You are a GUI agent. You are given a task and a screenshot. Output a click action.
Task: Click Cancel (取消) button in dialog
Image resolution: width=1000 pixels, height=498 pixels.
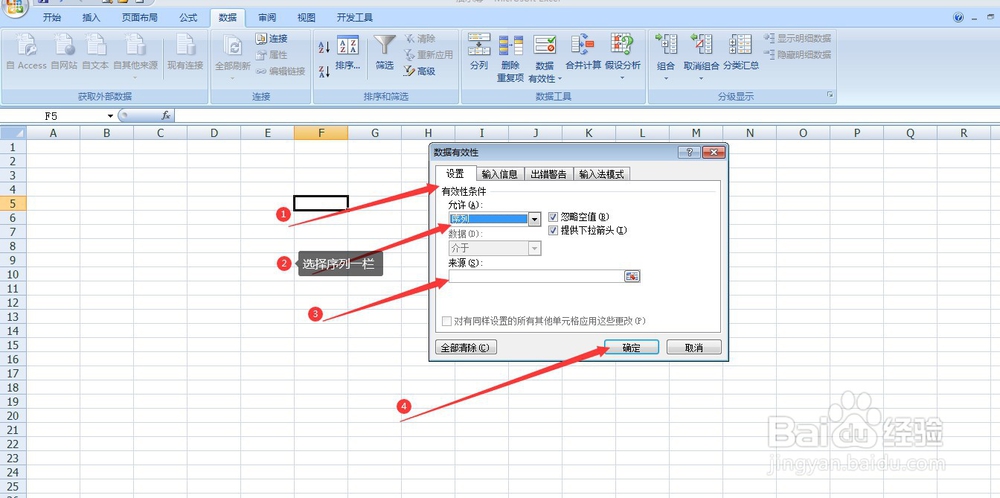694,348
